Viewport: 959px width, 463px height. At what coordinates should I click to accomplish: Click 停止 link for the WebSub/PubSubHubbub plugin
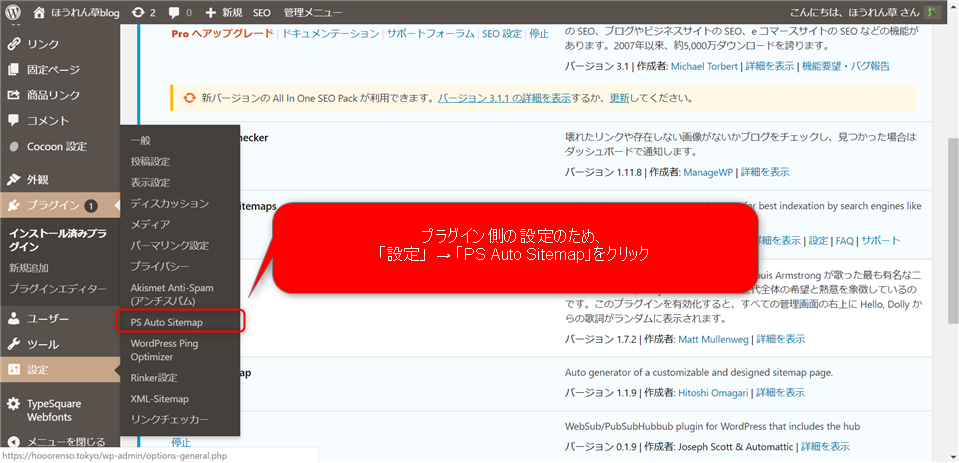[181, 443]
